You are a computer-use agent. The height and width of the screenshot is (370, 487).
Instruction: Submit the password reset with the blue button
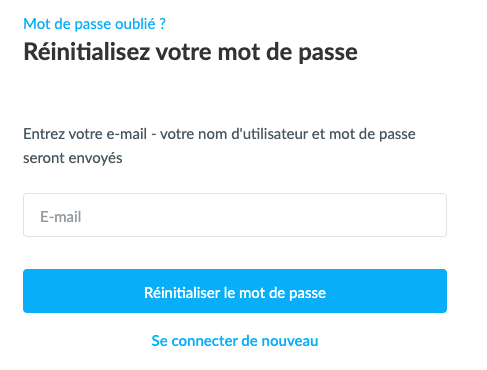coord(235,291)
